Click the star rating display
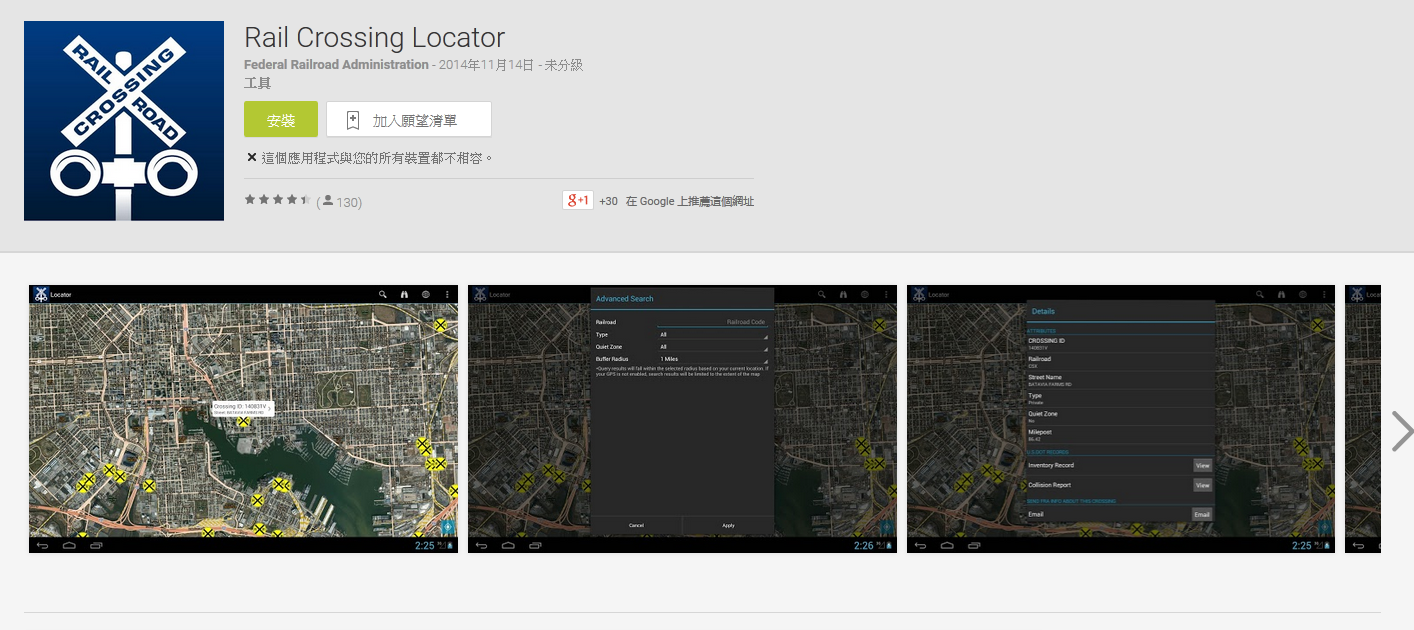The height and width of the screenshot is (630, 1414). tap(277, 200)
